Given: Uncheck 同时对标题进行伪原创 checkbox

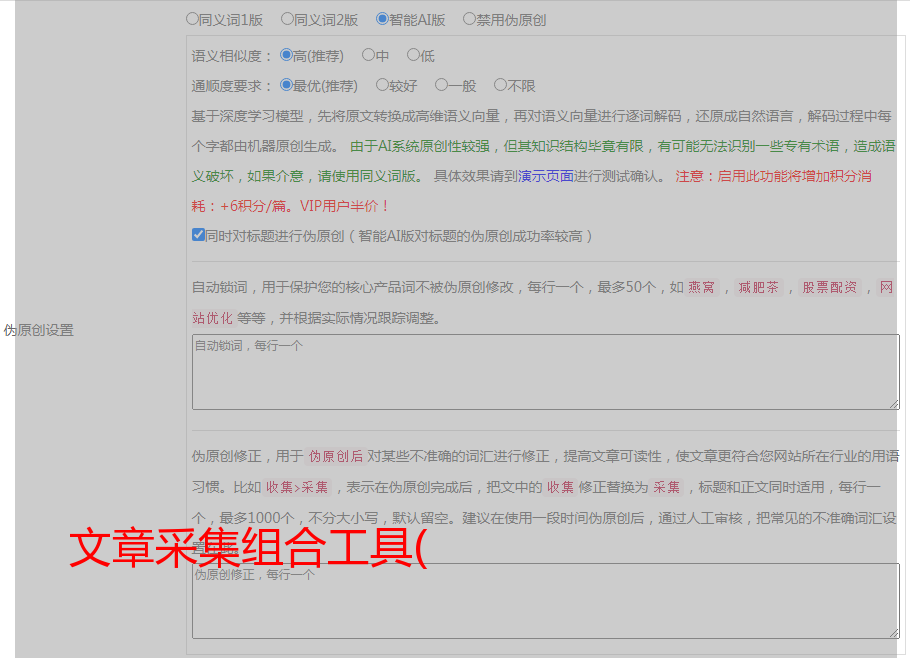Looking at the screenshot, I should point(198,235).
